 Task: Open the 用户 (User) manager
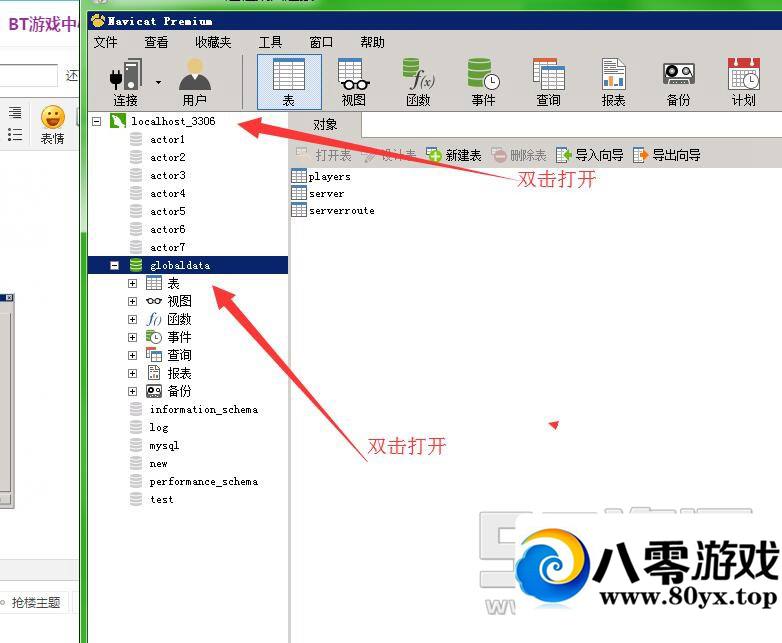(x=195, y=82)
